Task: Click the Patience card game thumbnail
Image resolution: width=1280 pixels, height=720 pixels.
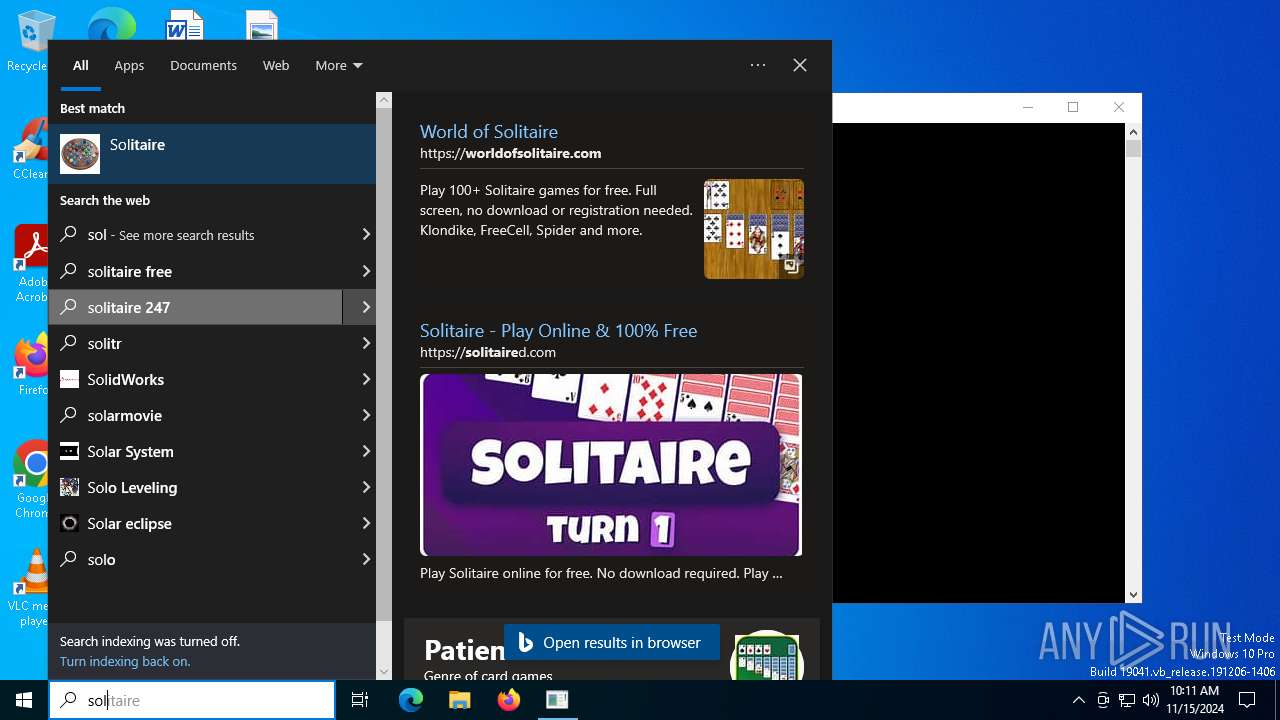Action: [766, 656]
